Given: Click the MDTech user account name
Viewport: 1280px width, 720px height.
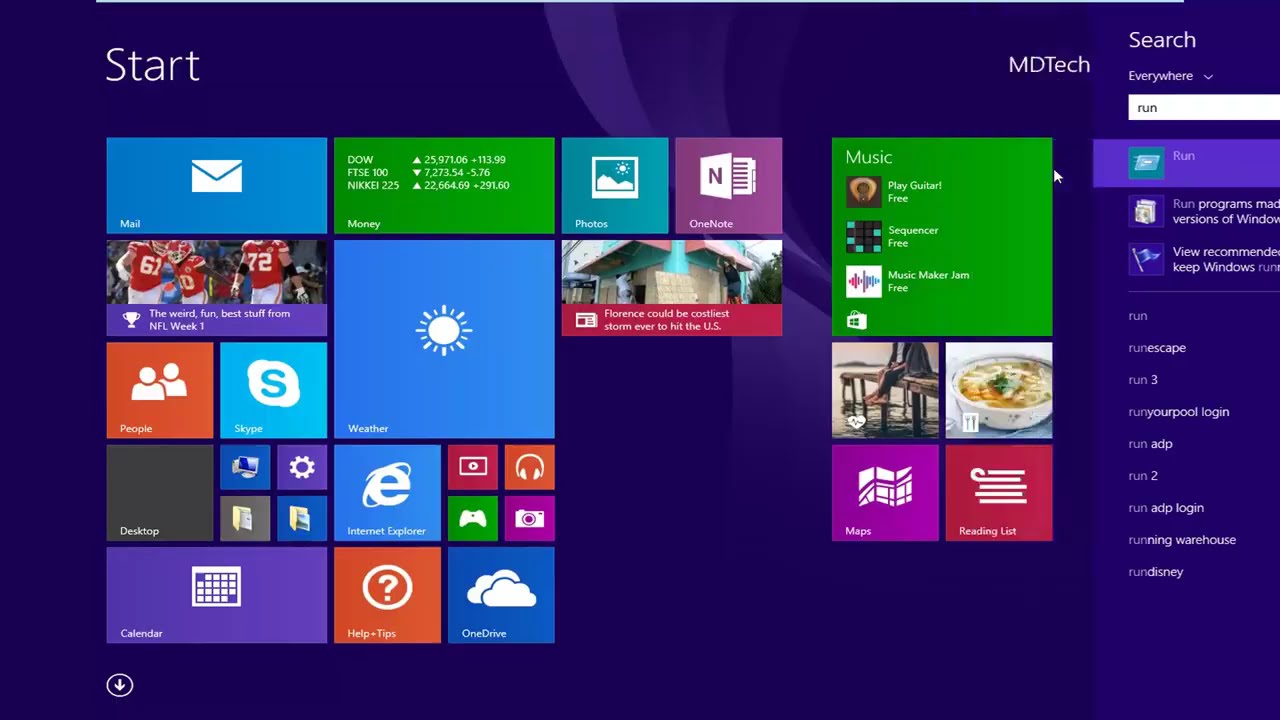Looking at the screenshot, I should point(1049,65).
